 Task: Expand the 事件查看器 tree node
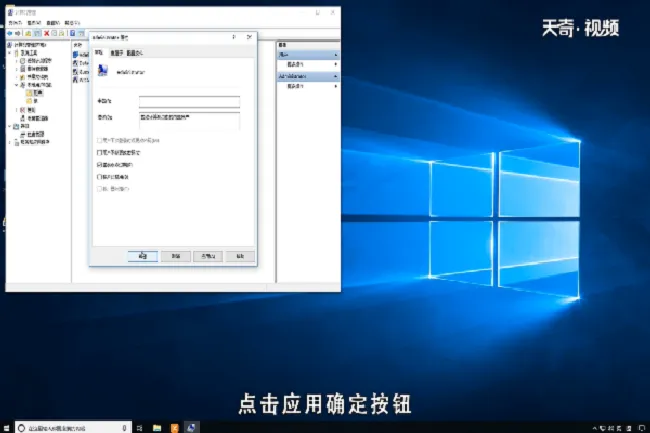[17, 69]
